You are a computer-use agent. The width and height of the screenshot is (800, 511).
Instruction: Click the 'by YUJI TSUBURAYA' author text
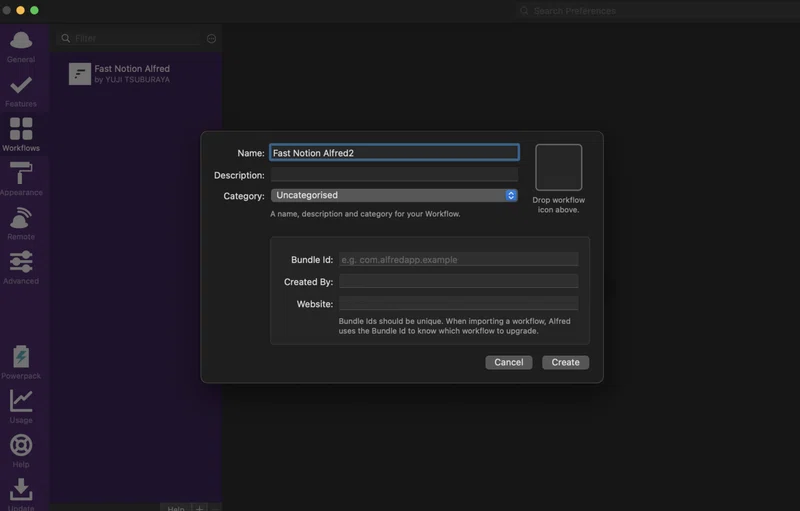132,80
